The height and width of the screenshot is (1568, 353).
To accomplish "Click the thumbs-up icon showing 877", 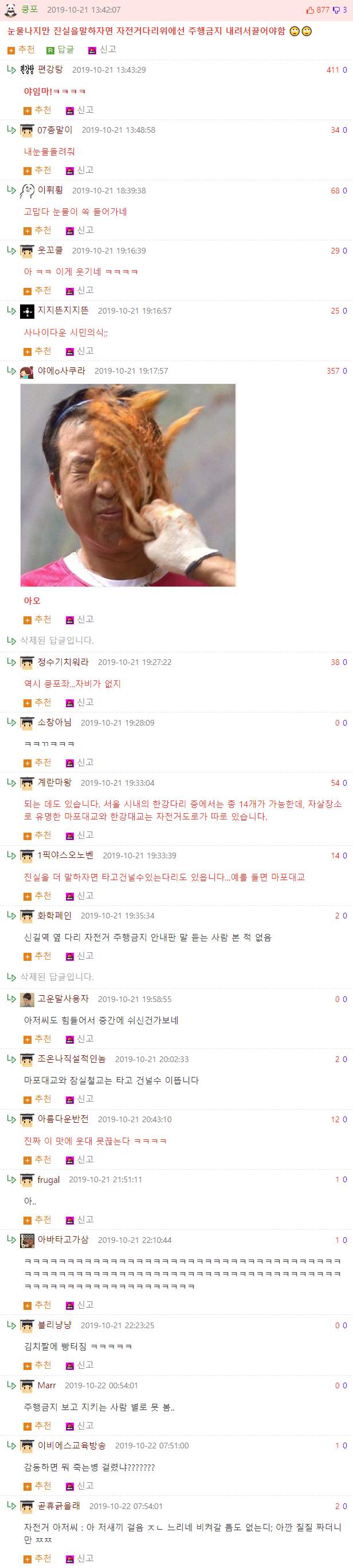I will point(311,10).
